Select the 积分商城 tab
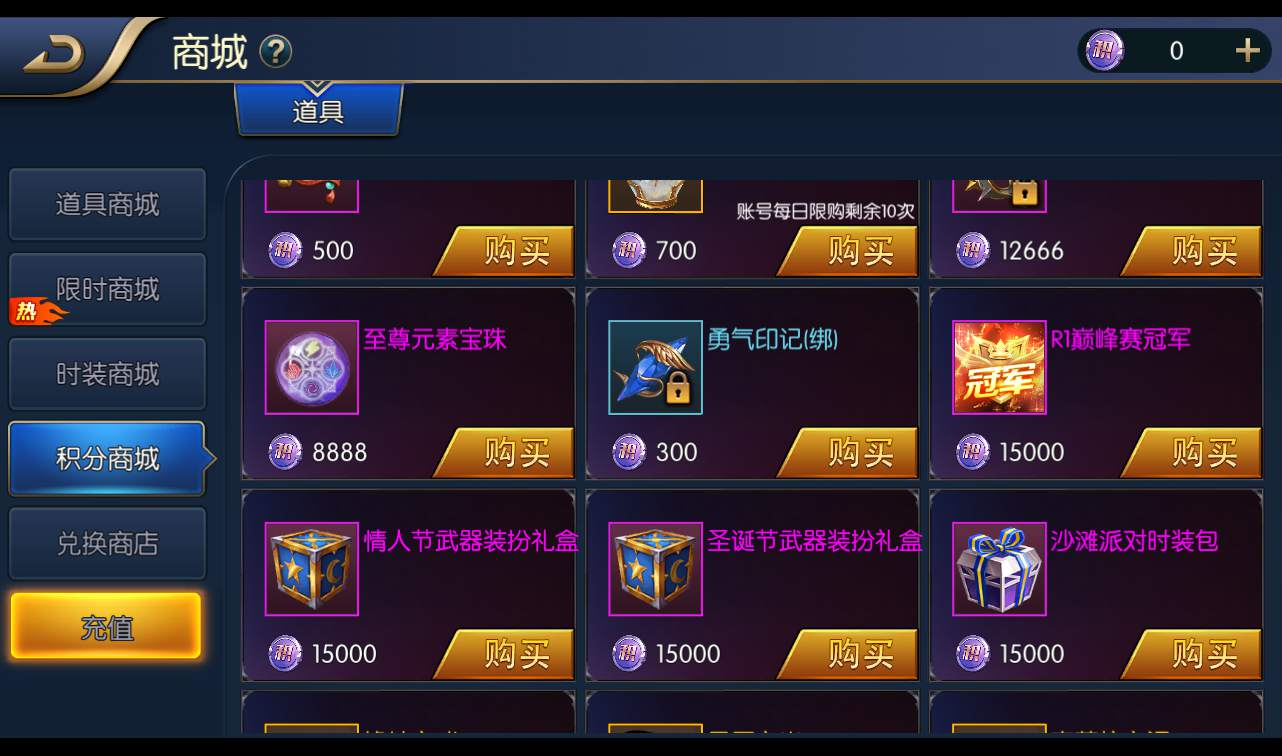 (107, 459)
